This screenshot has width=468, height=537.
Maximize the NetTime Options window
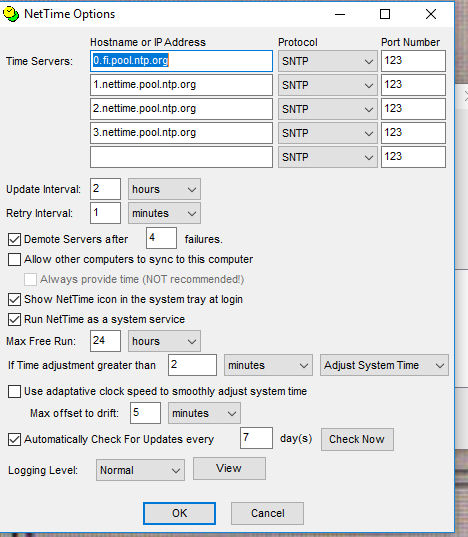tap(385, 14)
